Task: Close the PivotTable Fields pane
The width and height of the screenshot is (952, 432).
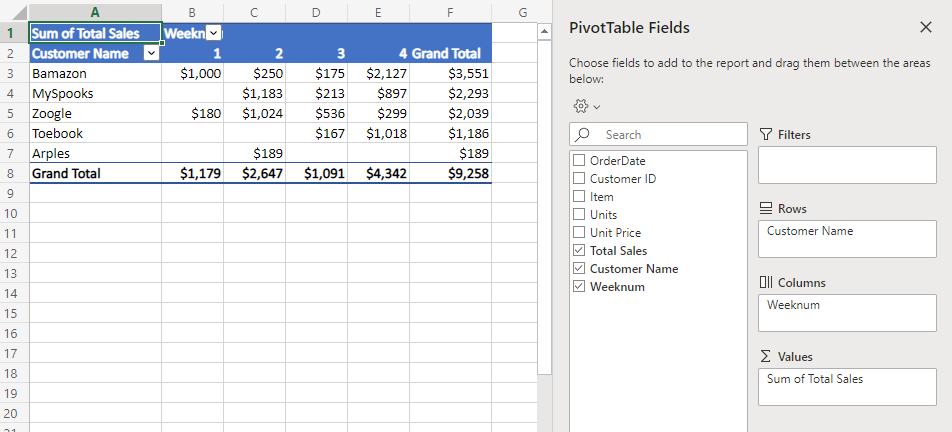Action: click(925, 27)
